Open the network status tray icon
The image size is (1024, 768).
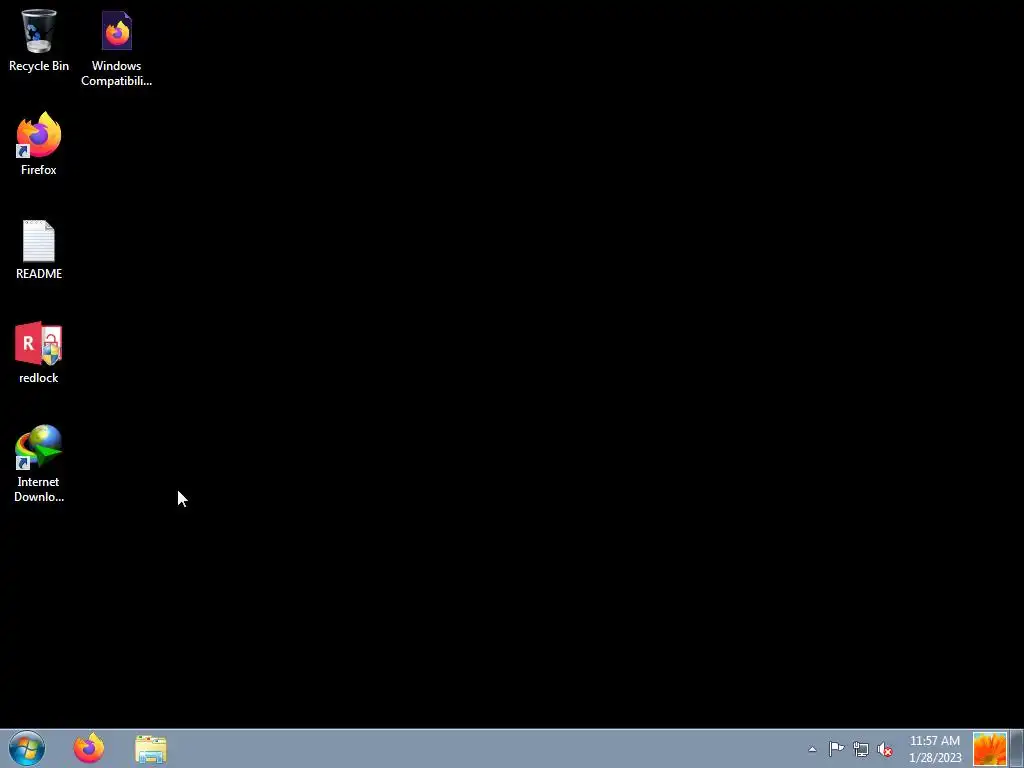(861, 749)
